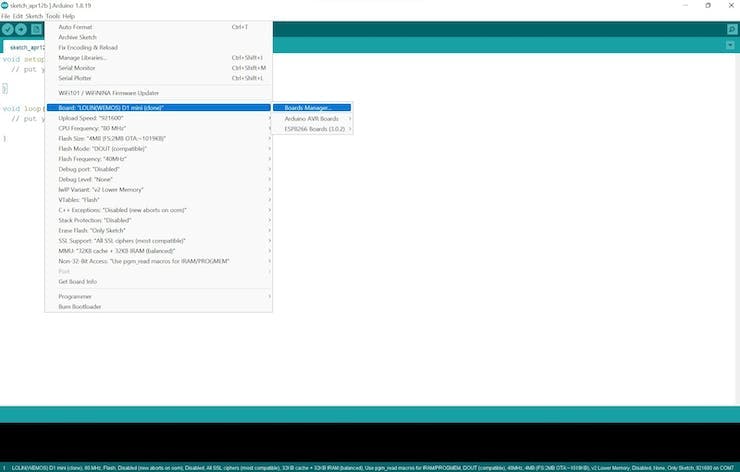Open the Edit menu
Screen dimensions: 740x472
(17, 16)
